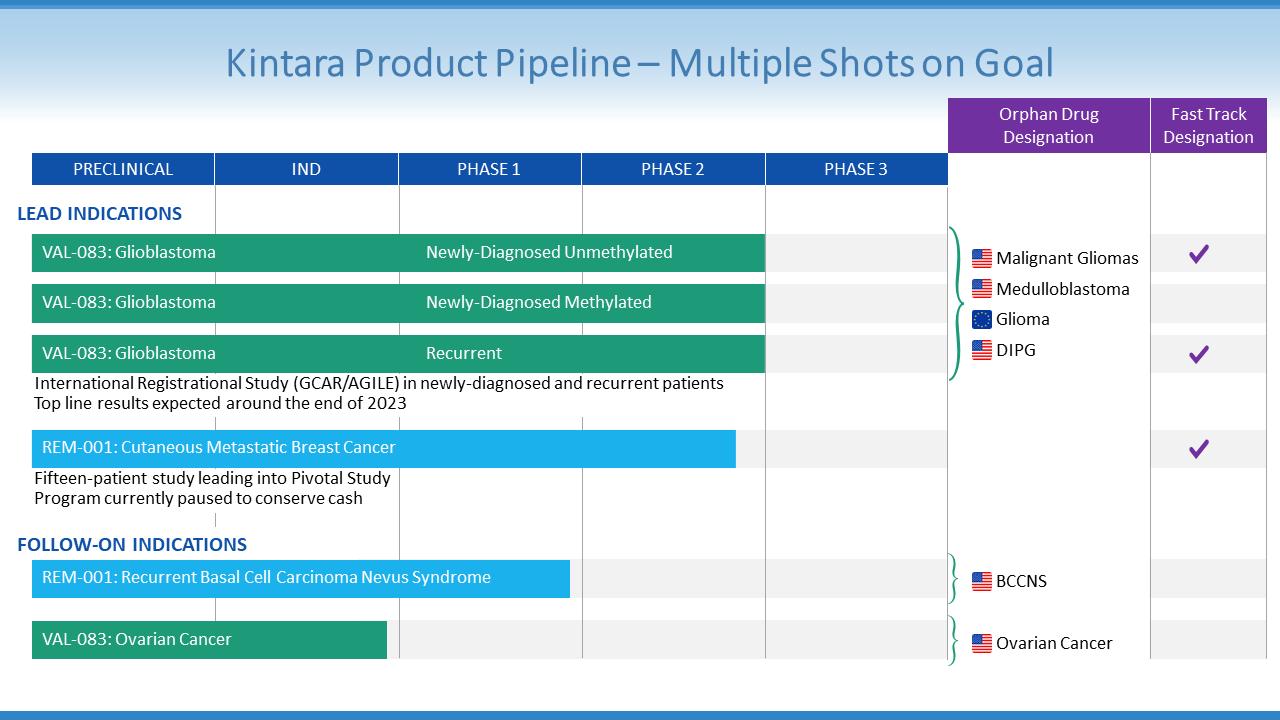Click the 'Fifteen-patient study leading into Pivotal Study' line
This screenshot has width=1280, height=720.
pyautogui.click(x=212, y=478)
